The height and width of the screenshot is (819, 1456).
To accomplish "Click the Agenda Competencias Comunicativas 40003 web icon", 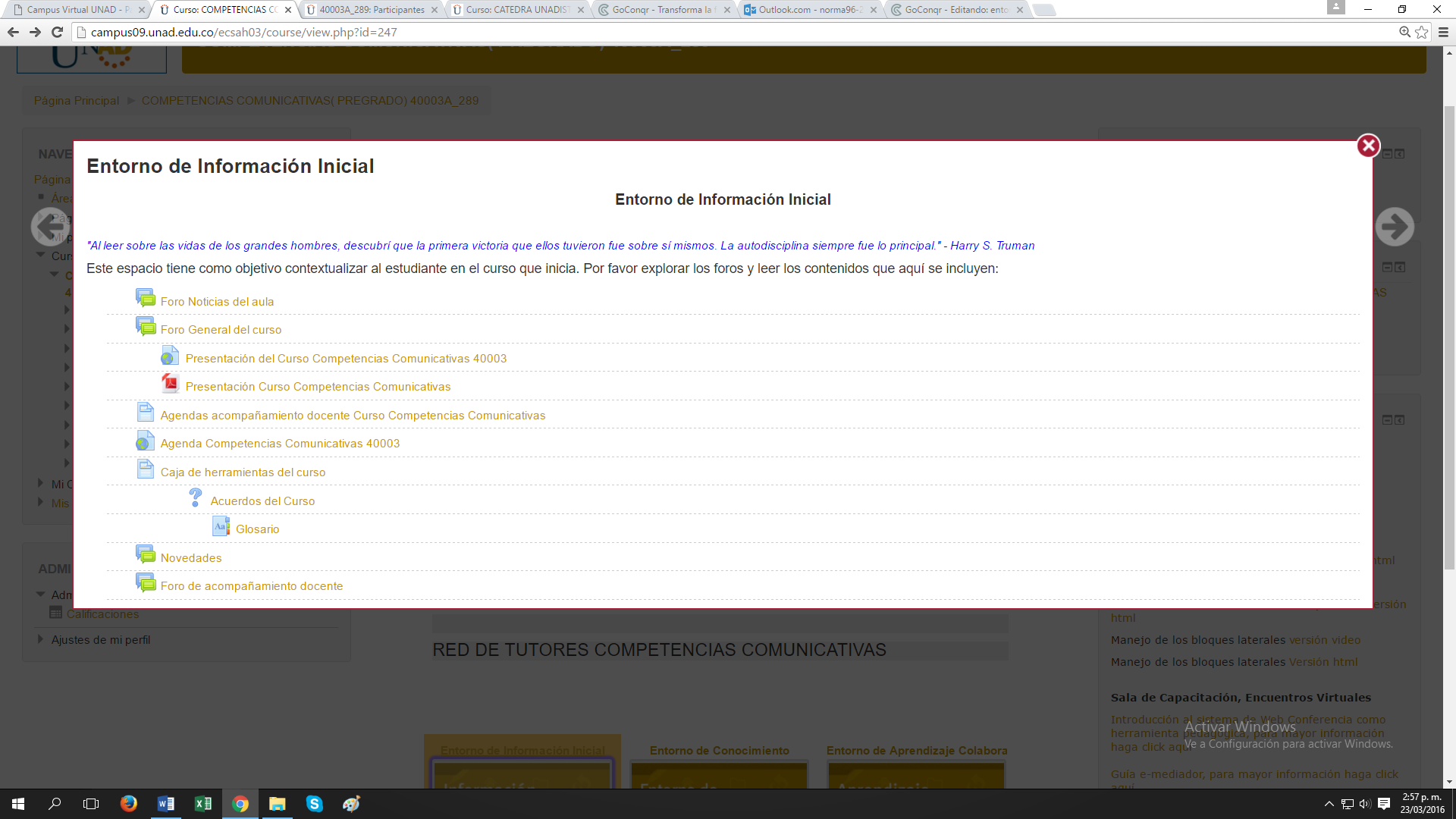I will [x=145, y=441].
